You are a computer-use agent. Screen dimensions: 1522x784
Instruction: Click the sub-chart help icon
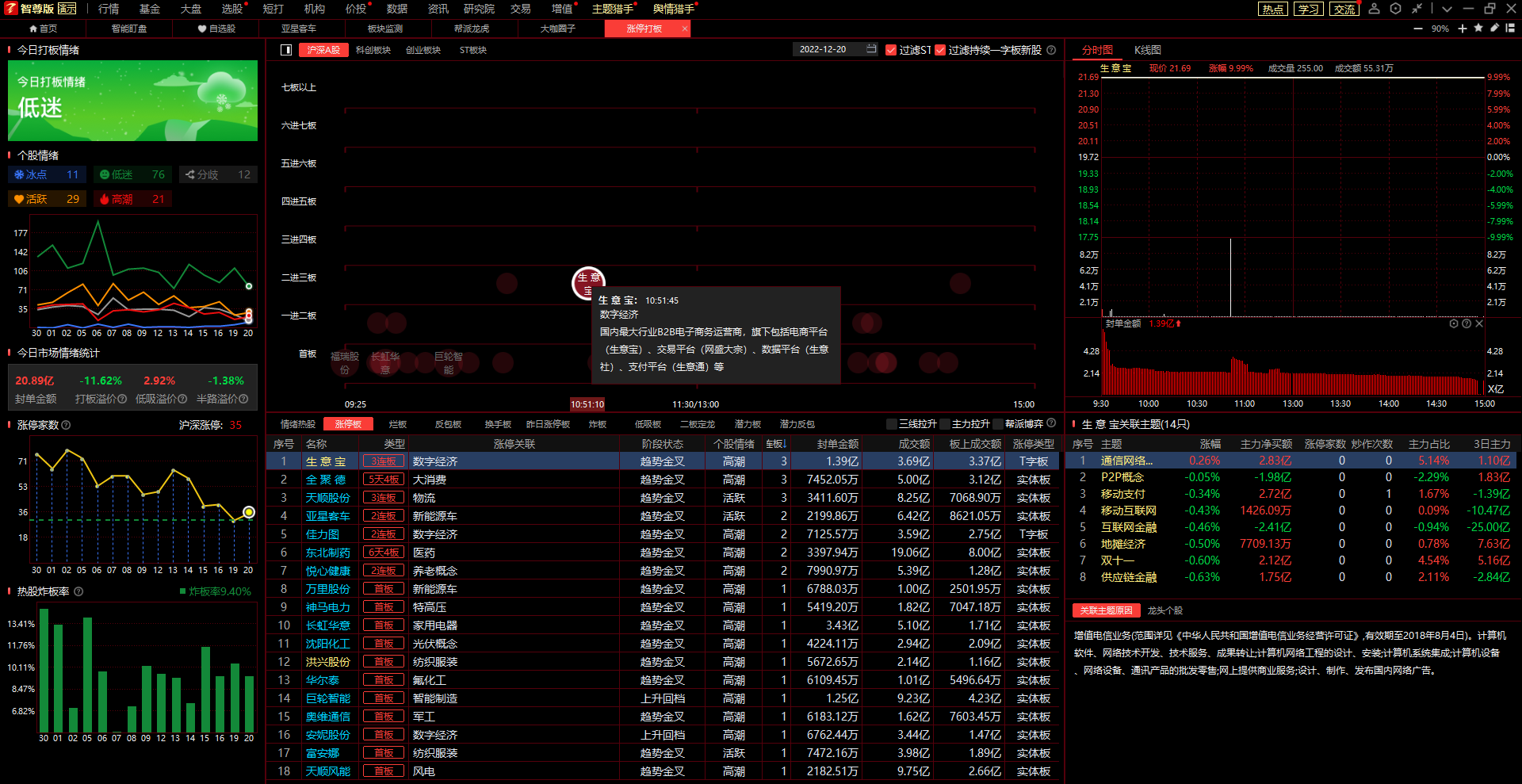pyautogui.click(x=1467, y=323)
